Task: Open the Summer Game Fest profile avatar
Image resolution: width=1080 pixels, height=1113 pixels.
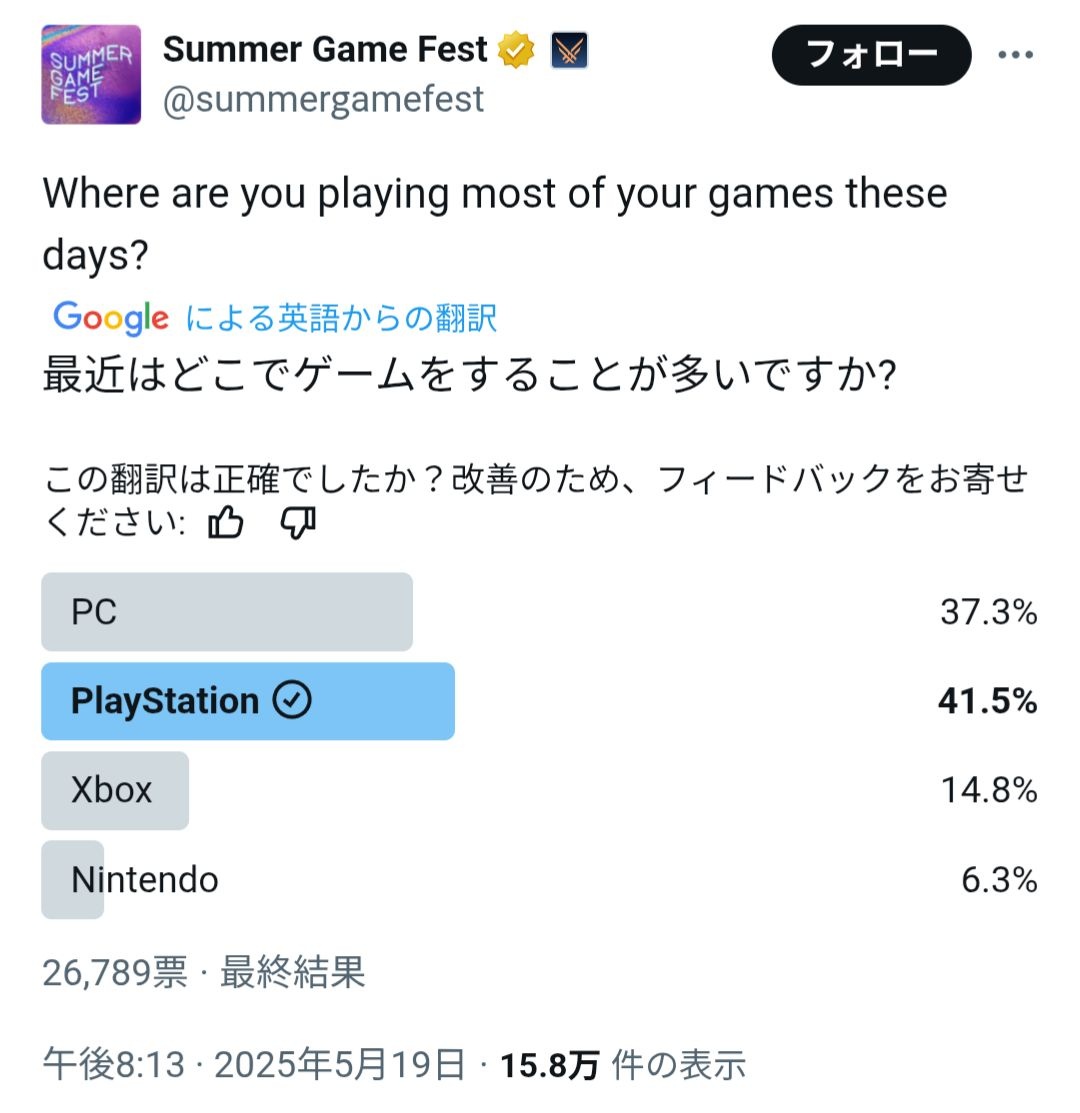Action: tap(91, 75)
